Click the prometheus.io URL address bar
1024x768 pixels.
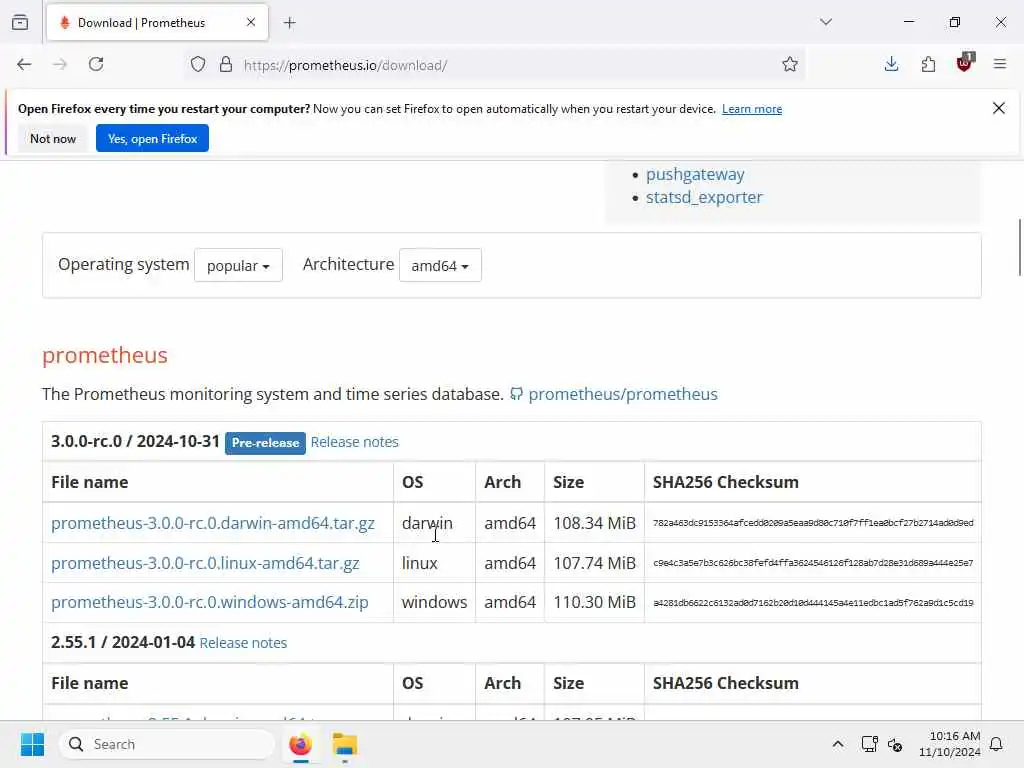[496, 65]
